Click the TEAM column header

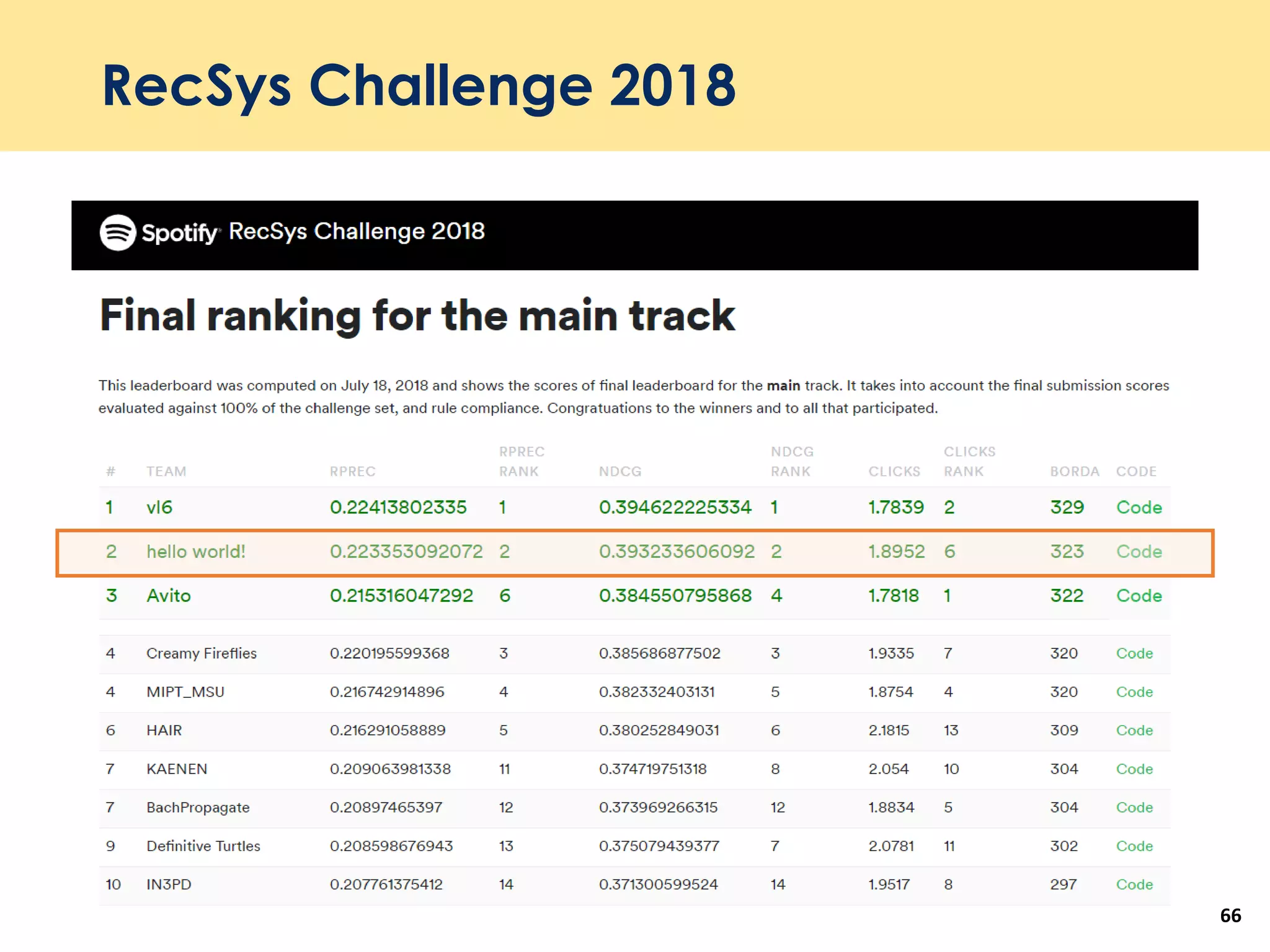[166, 471]
